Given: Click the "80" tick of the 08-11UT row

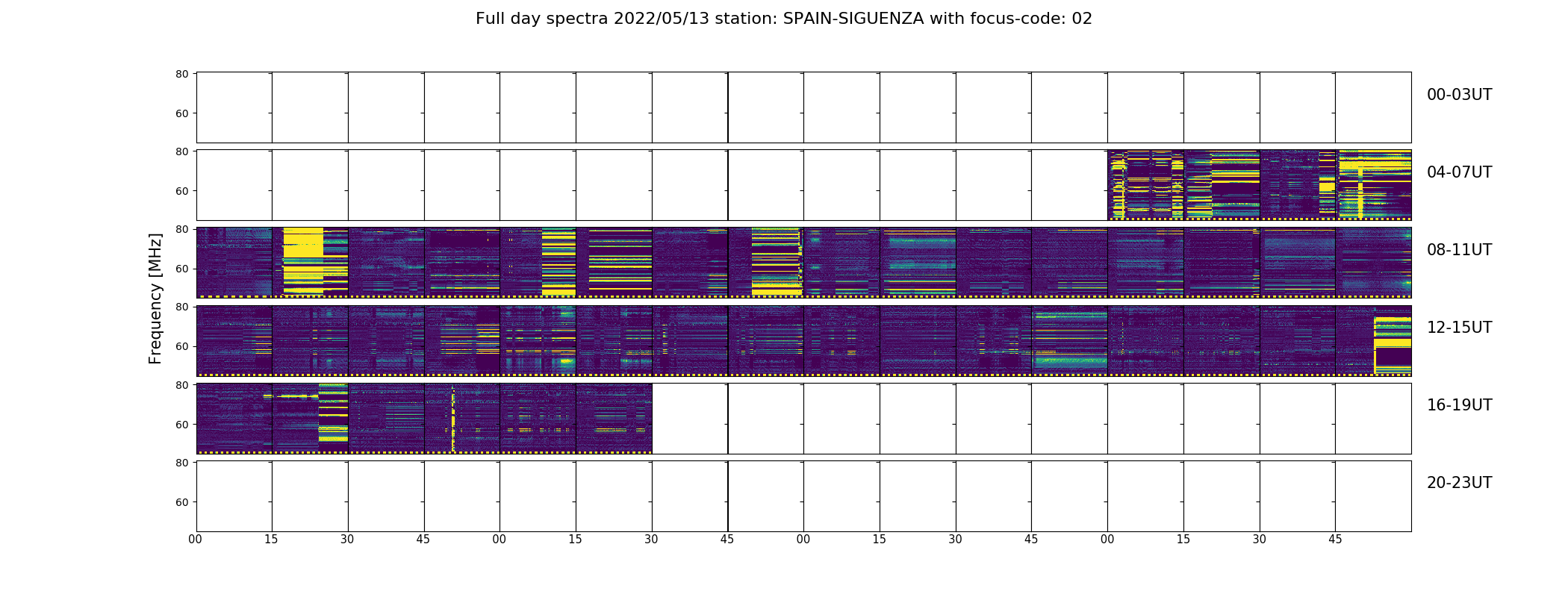Looking at the screenshot, I should 181,229.
